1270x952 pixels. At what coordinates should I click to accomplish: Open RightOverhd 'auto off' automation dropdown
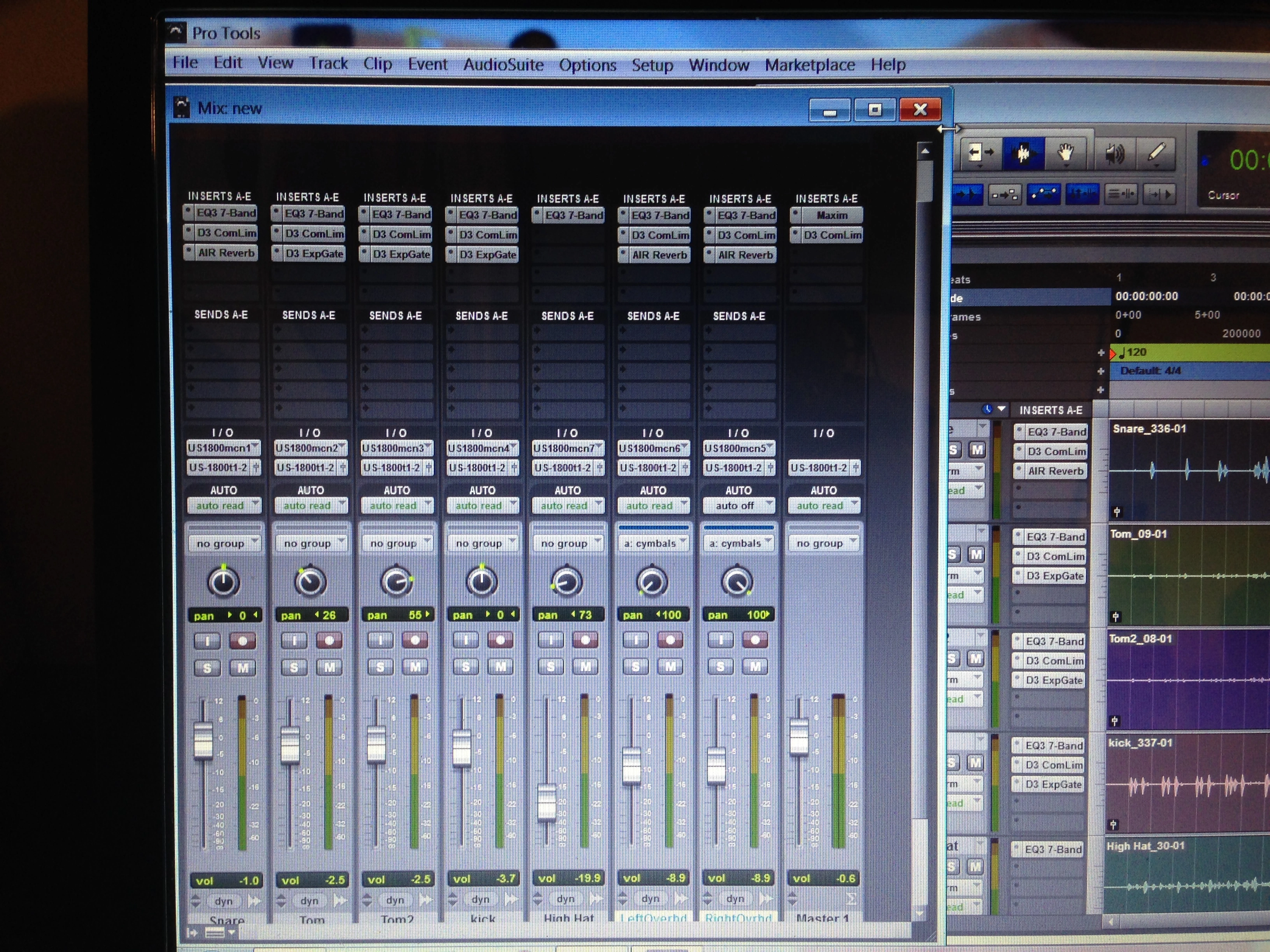[x=738, y=506]
